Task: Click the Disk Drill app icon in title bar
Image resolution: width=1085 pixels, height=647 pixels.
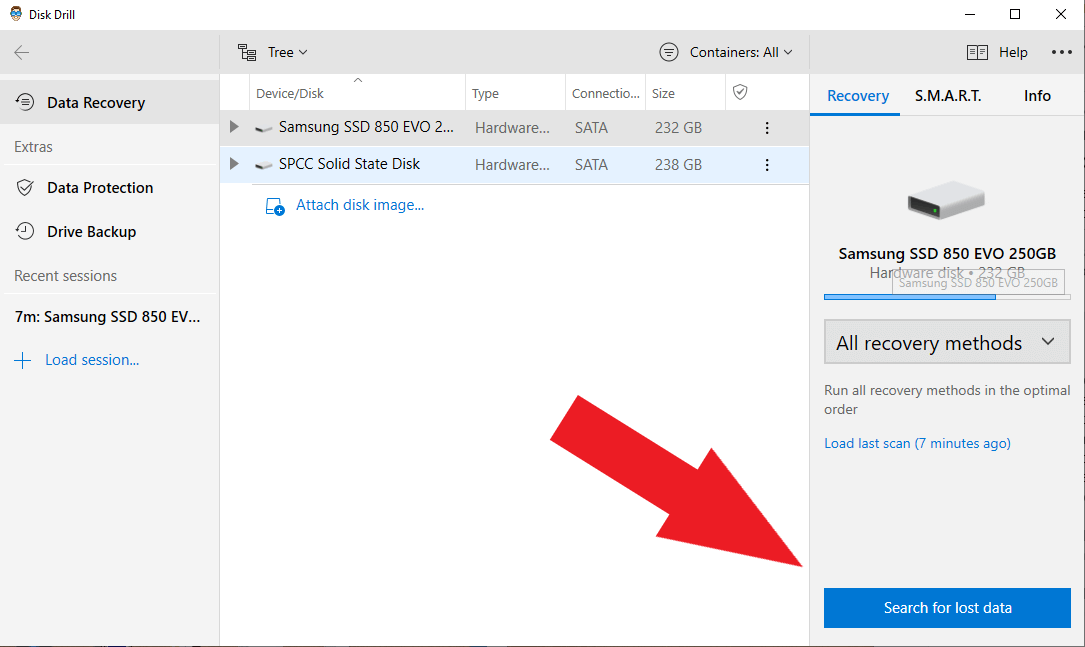Action: [x=16, y=14]
